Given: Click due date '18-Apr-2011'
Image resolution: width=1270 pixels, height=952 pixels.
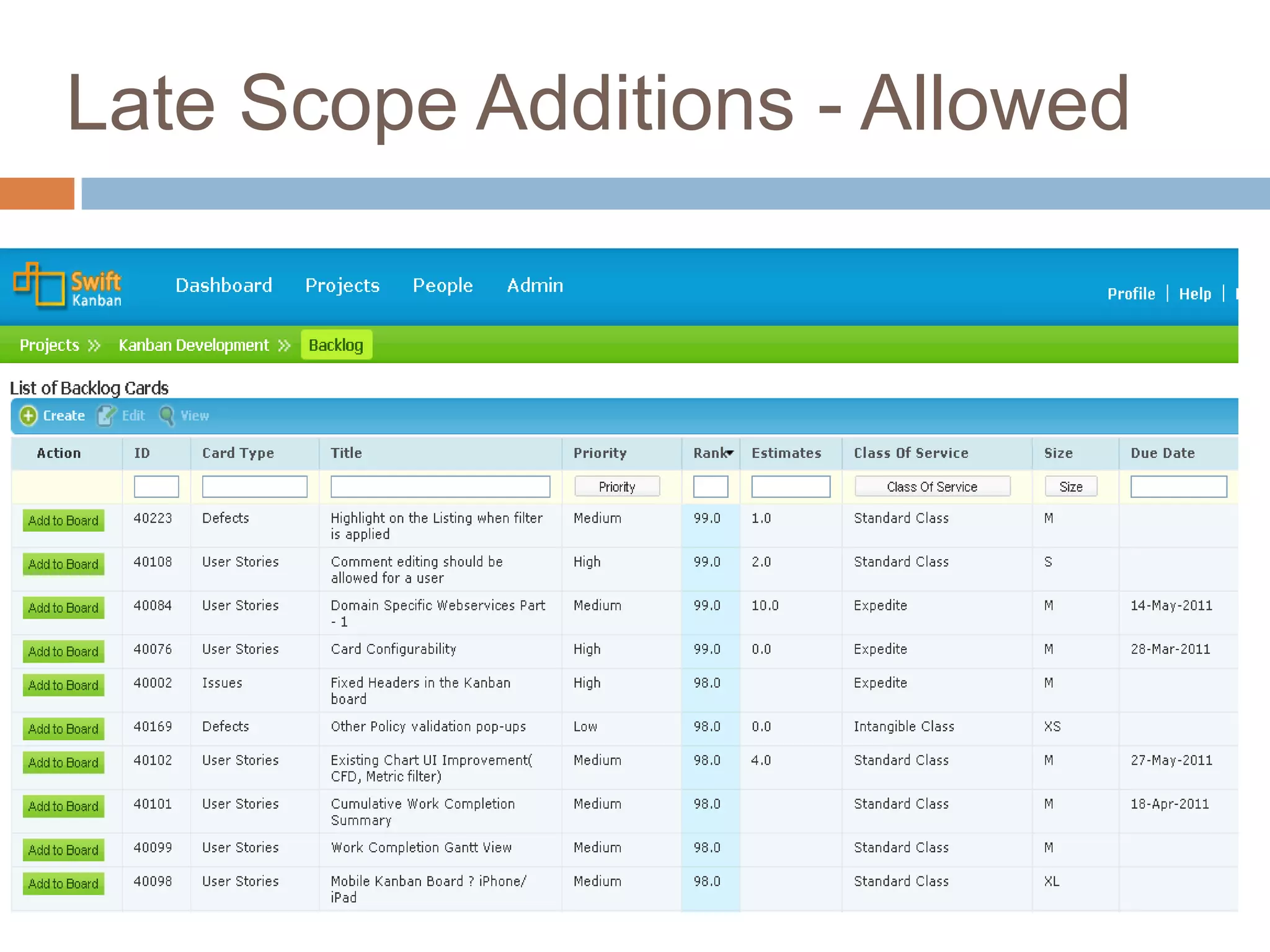Looking at the screenshot, I should point(1170,804).
